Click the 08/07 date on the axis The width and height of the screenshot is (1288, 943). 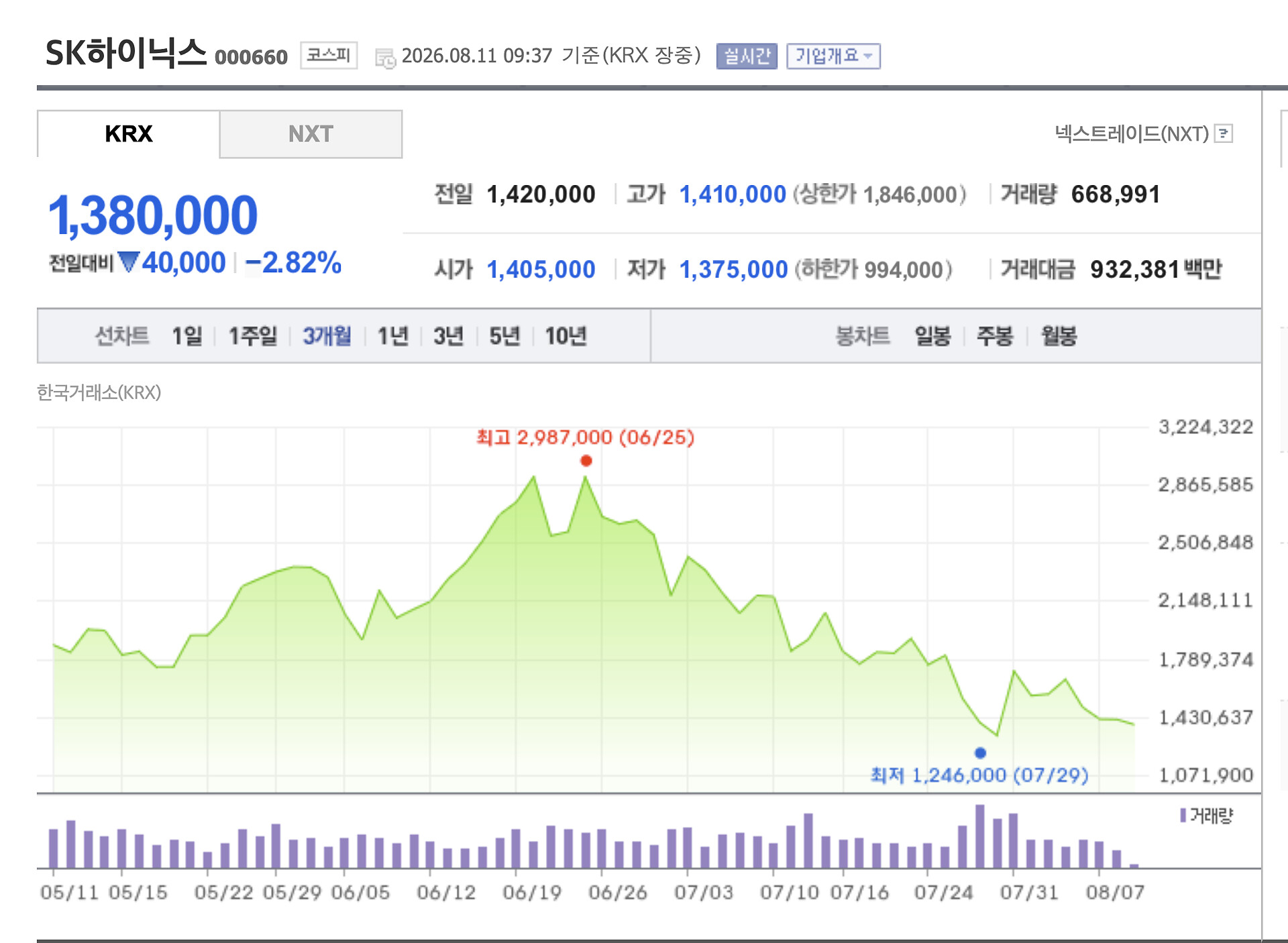1115,892
